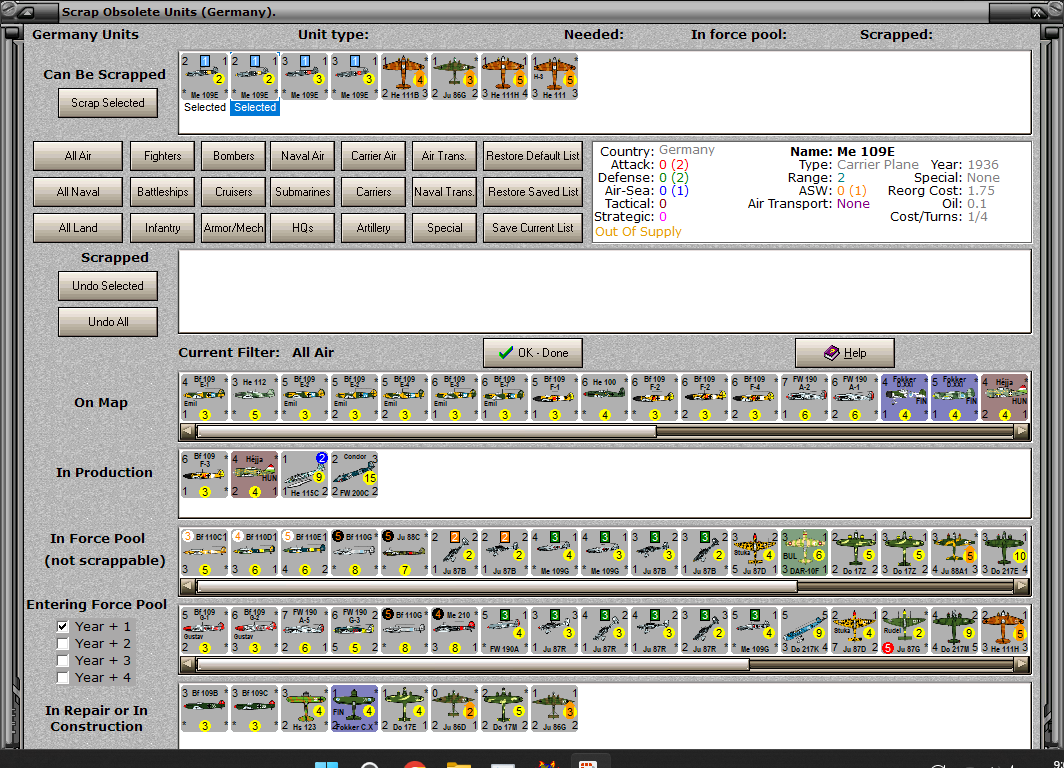
Task: Select the FW 190A carrier plane counter
Action: 505,630
